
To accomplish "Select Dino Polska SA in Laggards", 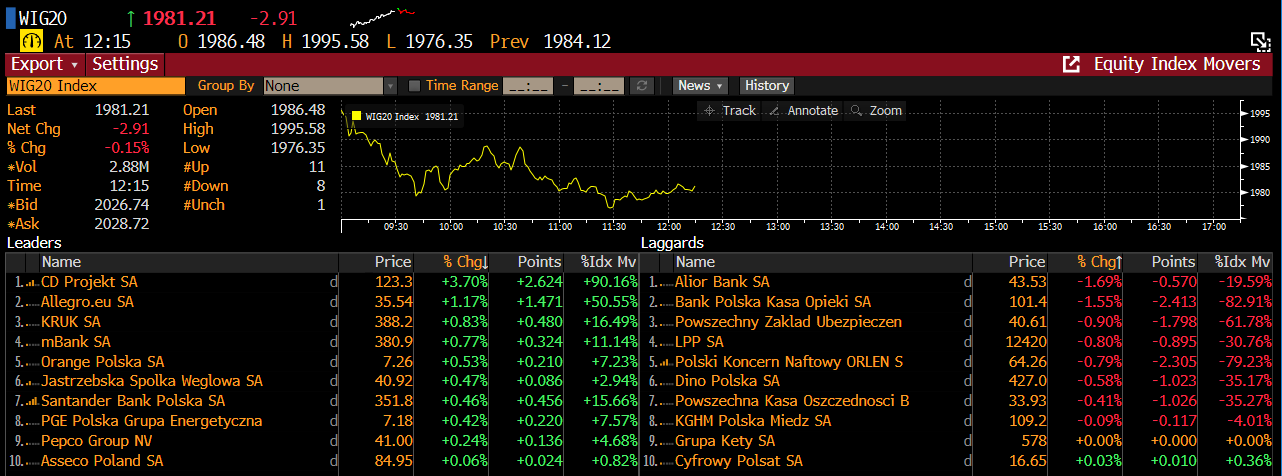I will tap(727, 382).
